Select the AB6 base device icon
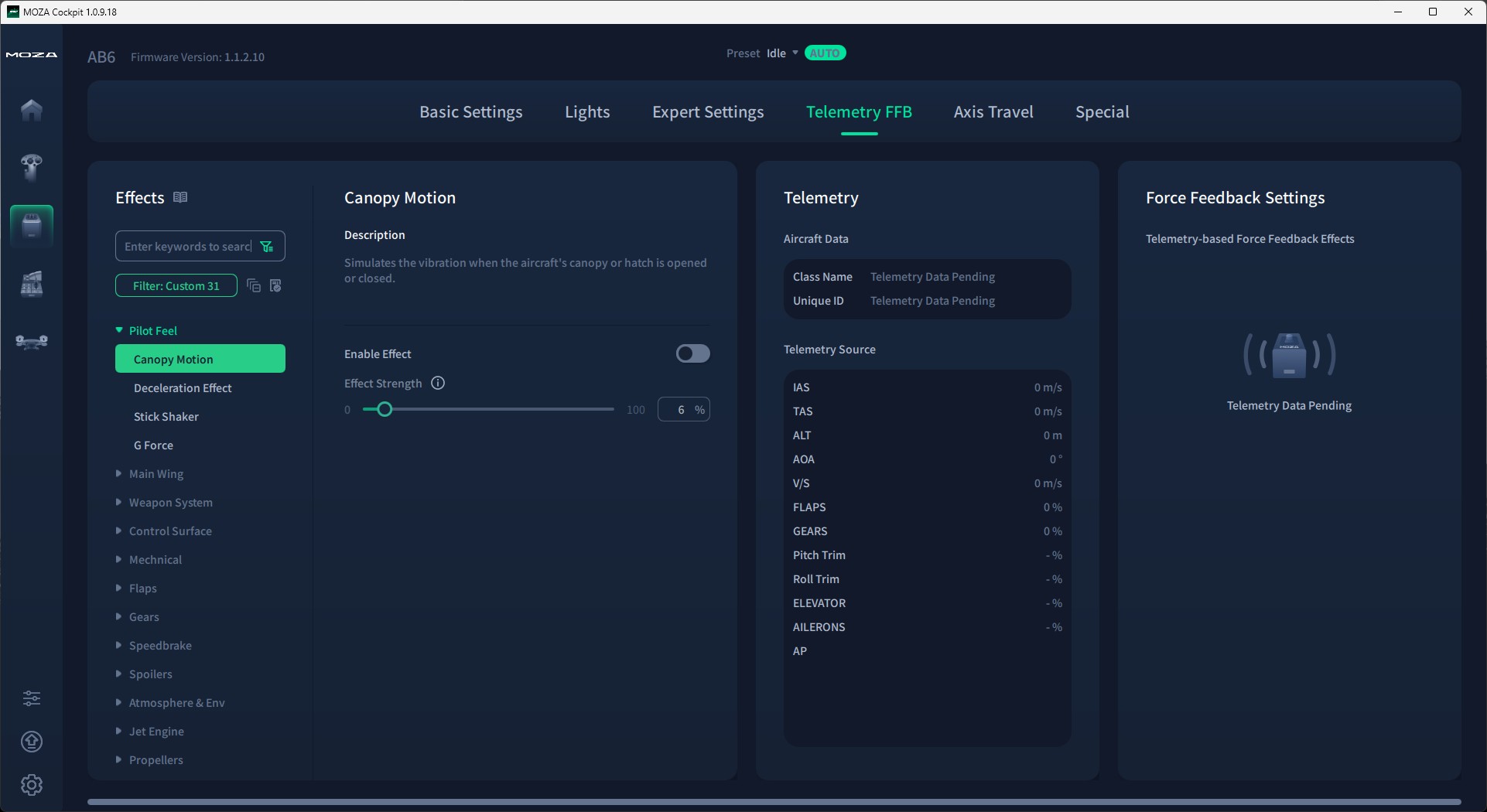Screen dimensions: 1487x812 (32, 226)
